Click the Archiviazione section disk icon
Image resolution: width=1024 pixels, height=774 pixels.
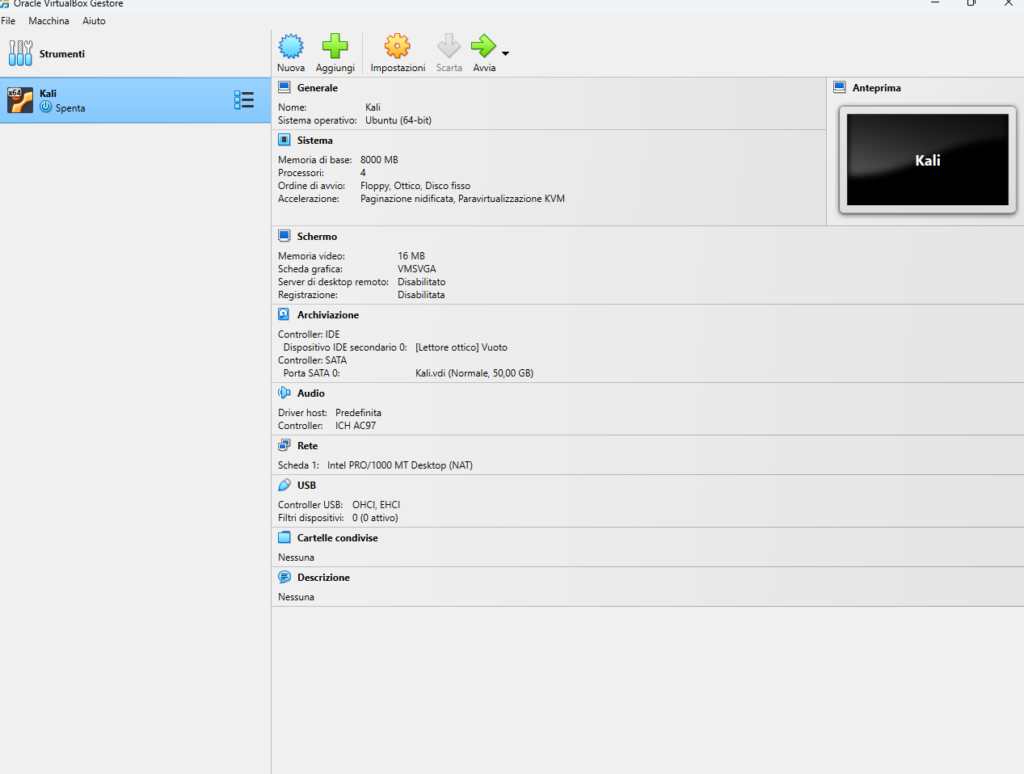tap(284, 314)
